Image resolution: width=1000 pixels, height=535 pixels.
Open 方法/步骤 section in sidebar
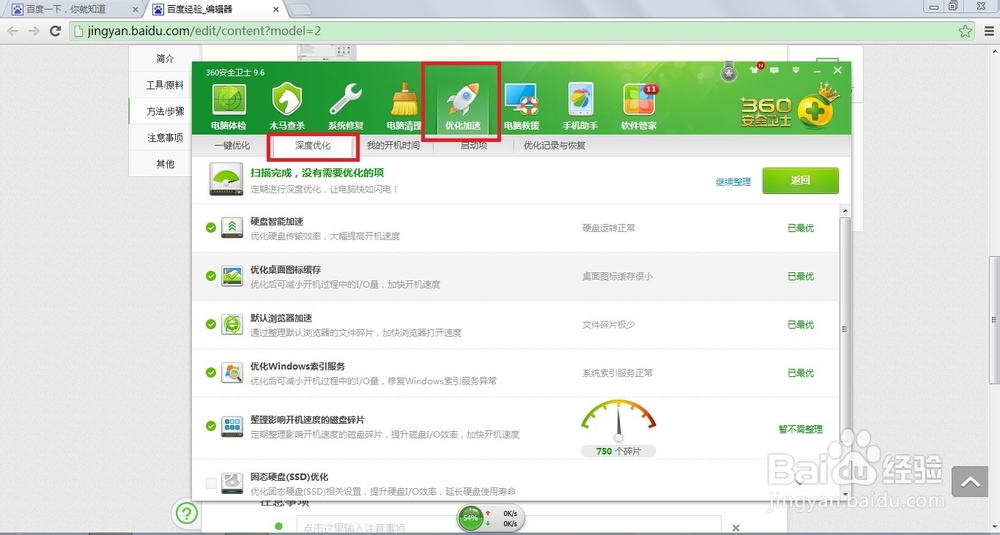coord(165,111)
